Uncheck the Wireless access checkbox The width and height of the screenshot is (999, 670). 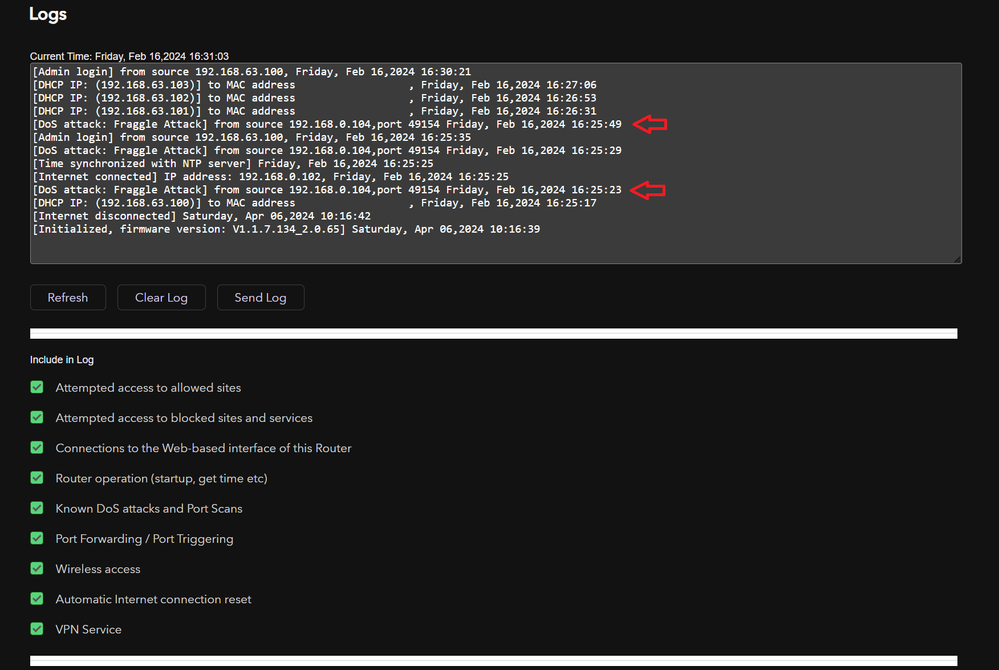[37, 568]
